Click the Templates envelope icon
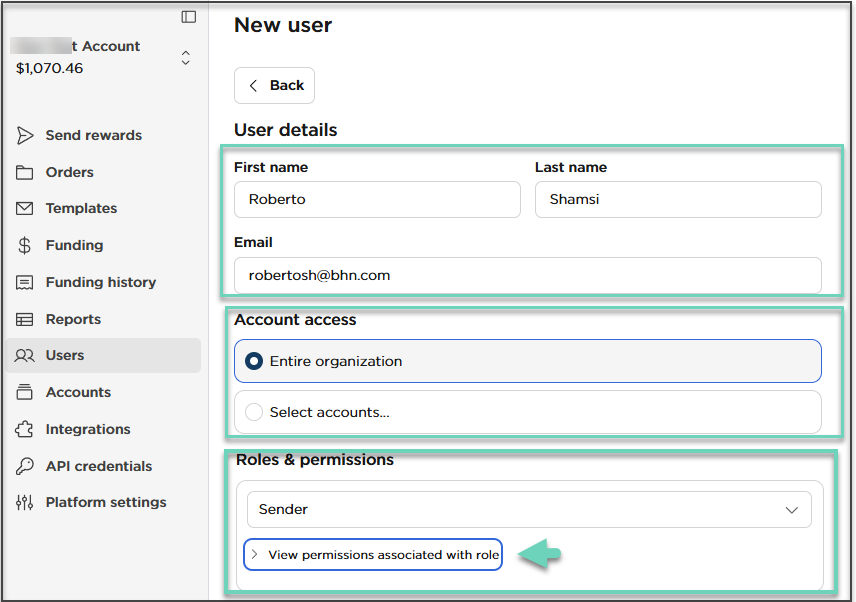The image size is (856, 602). click(25, 208)
